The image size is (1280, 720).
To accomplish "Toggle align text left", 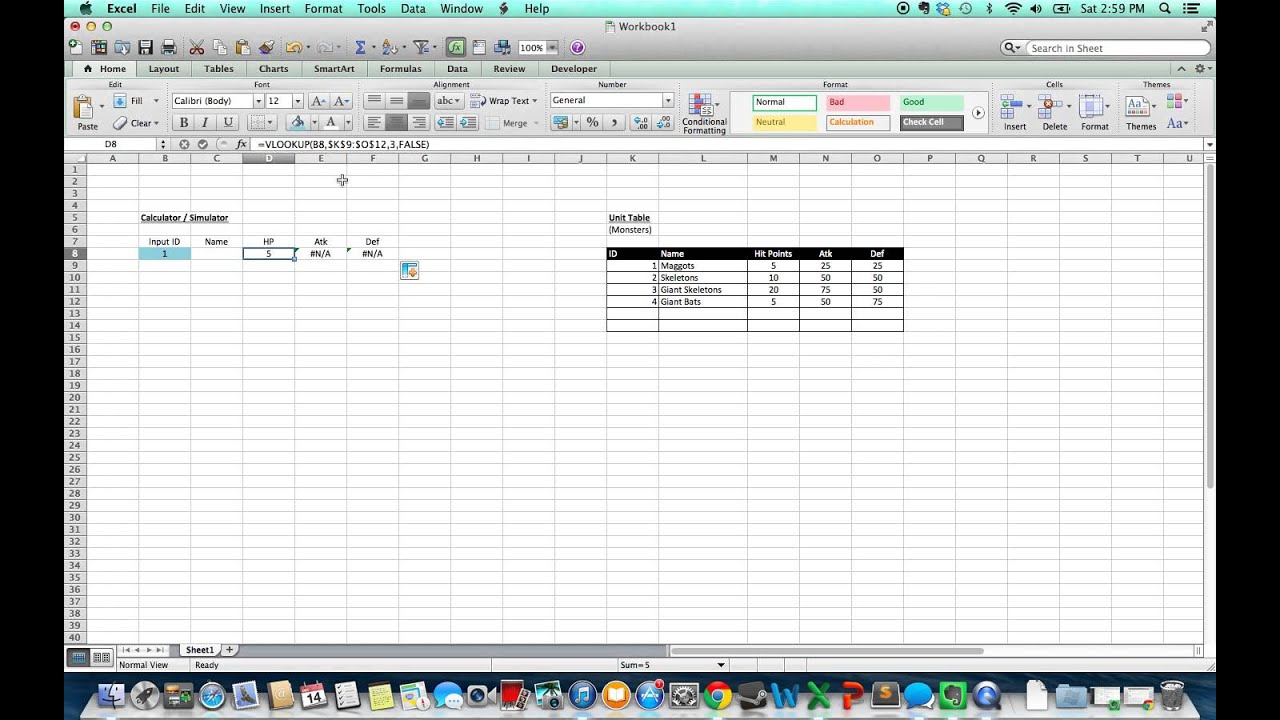I will 374,122.
